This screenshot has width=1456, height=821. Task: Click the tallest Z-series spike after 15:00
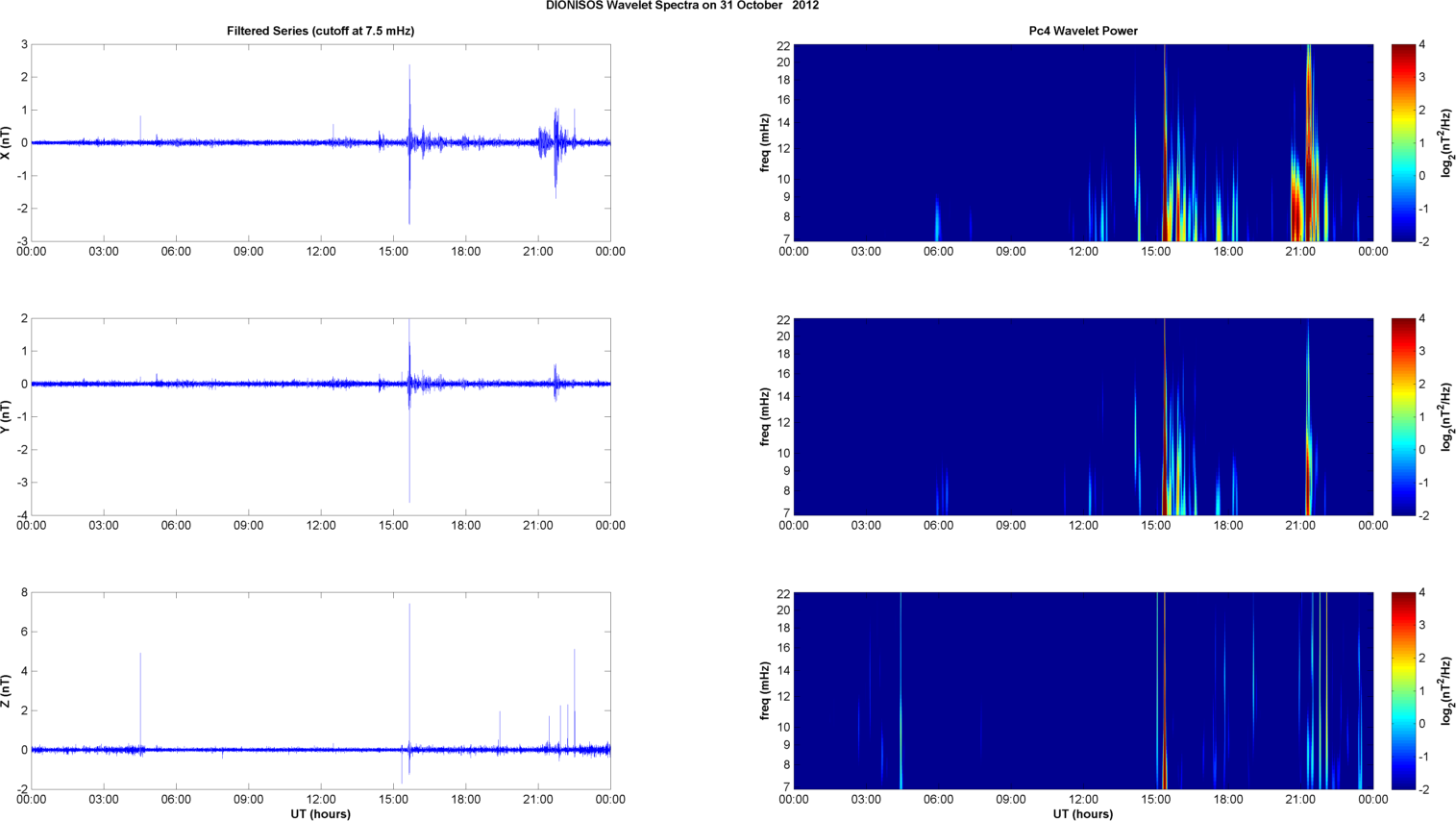(x=409, y=634)
